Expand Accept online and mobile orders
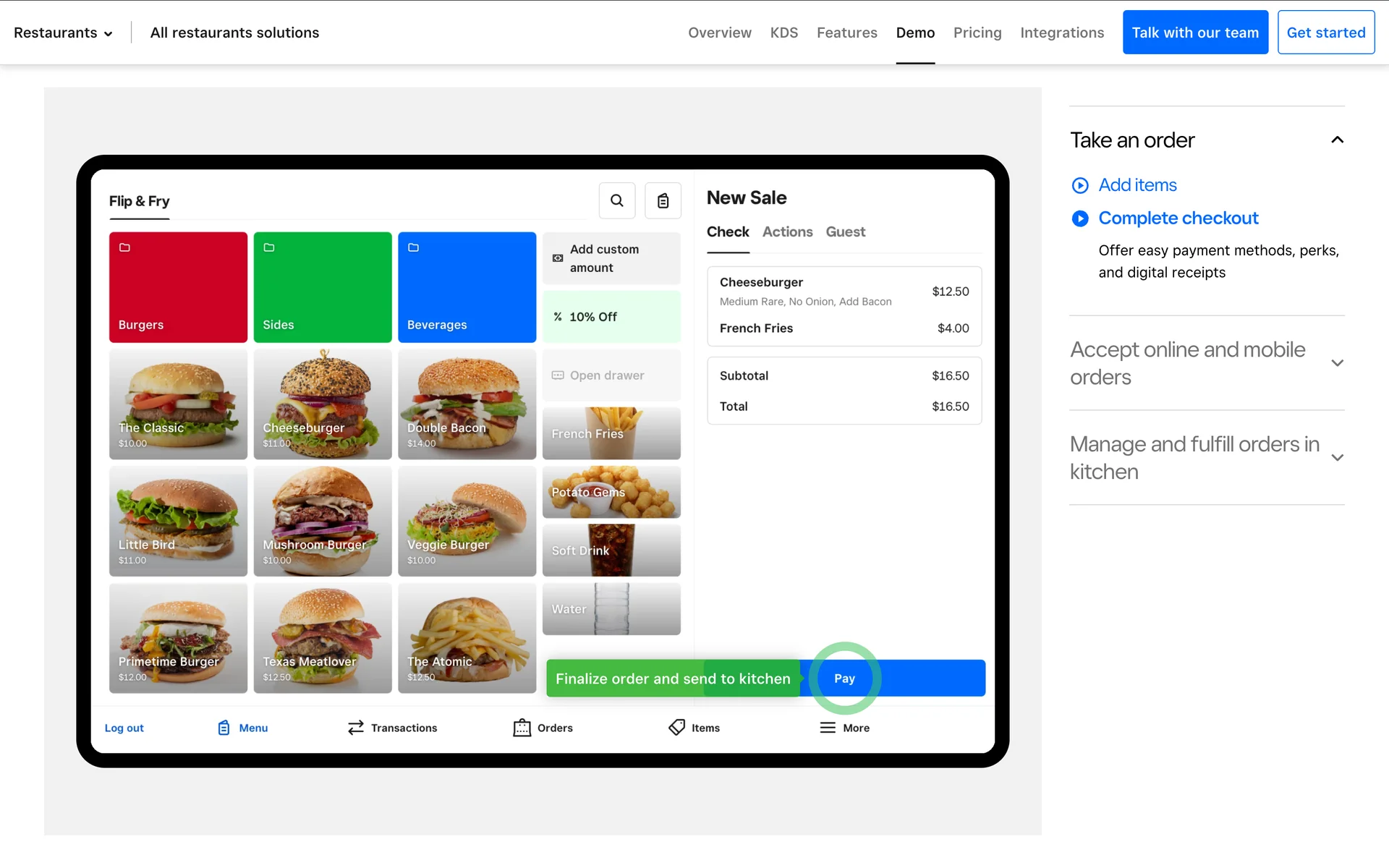Image resolution: width=1389 pixels, height=868 pixels. click(1337, 363)
